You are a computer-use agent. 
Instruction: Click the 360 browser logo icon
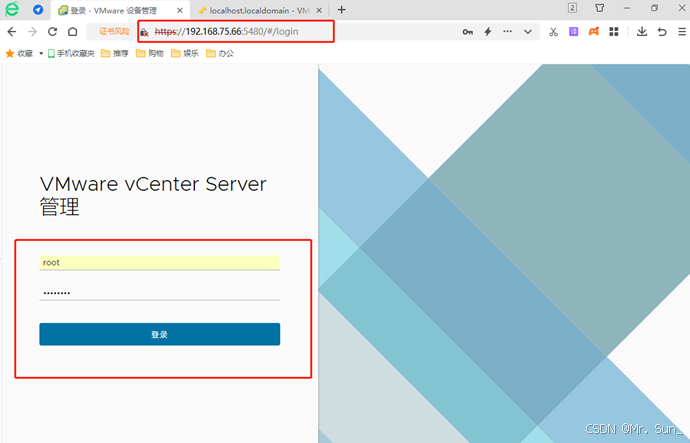pyautogui.click(x=12, y=9)
